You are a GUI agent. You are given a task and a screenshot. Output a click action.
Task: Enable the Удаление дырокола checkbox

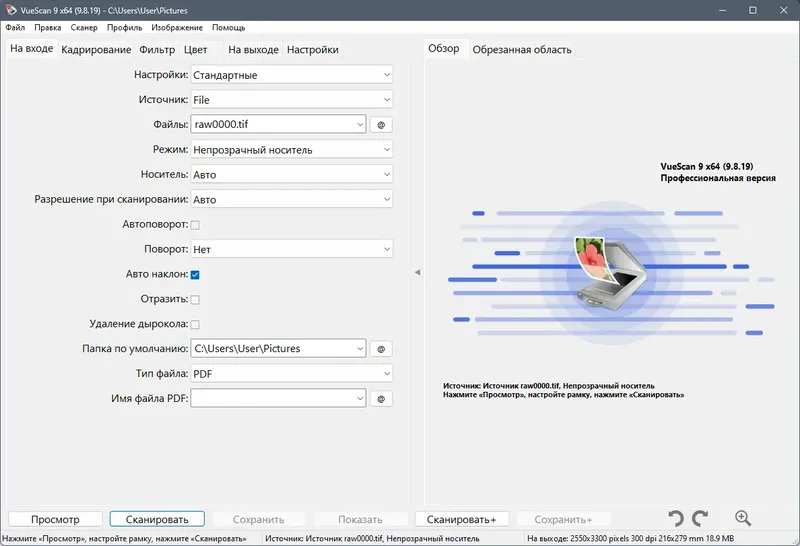(195, 325)
